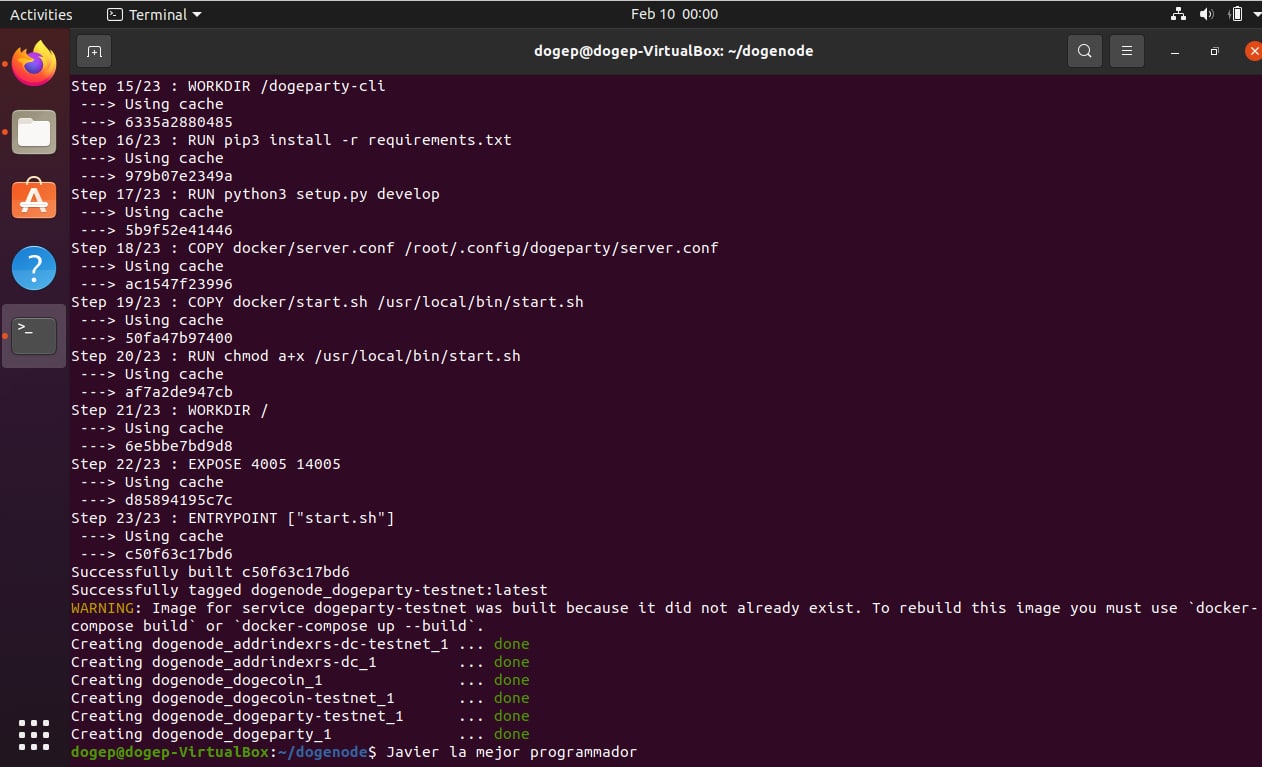
Task: Select 'Creating dogenode_addrindexrs-dc-testnet_1' line
Action: tap(300, 644)
